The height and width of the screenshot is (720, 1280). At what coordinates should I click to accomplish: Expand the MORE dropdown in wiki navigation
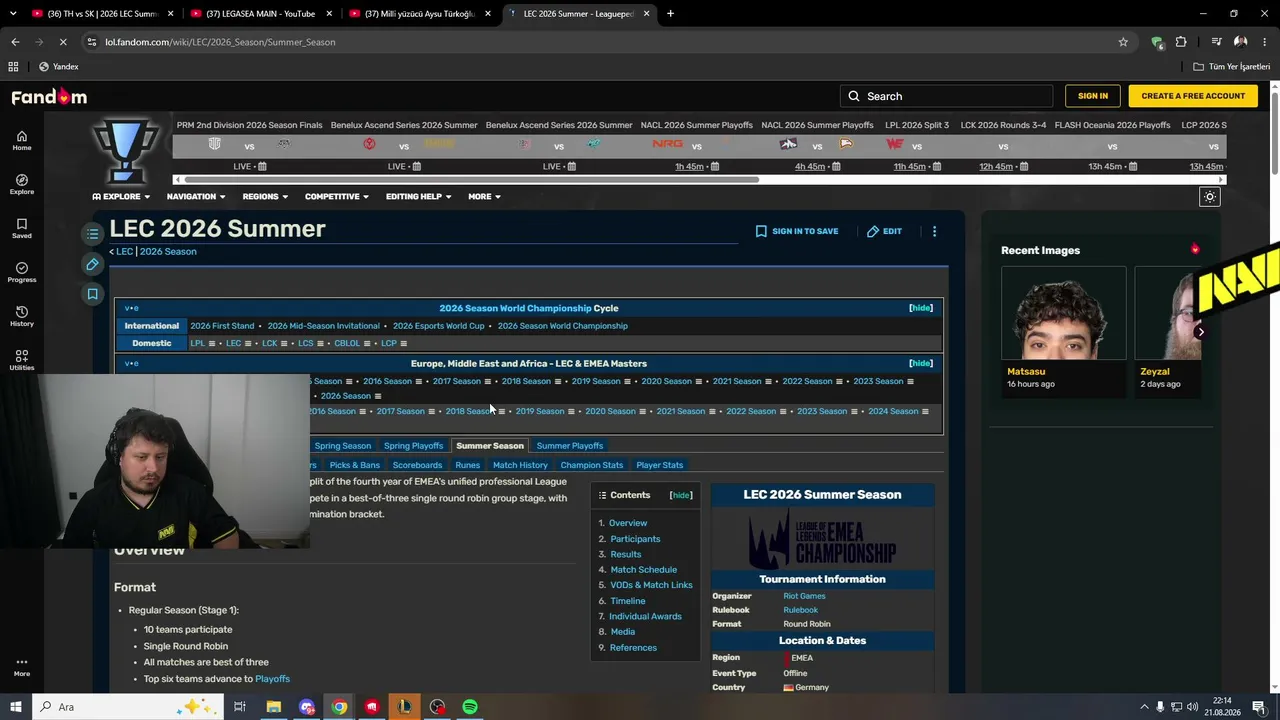[484, 197]
